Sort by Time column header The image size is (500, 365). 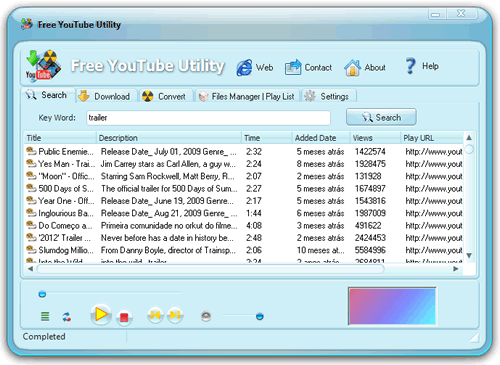(x=267, y=138)
